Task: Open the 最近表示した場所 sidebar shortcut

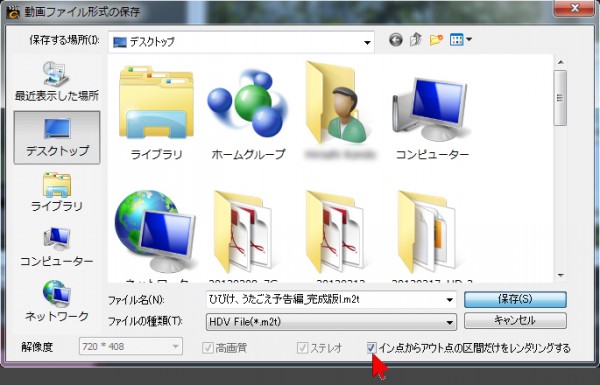Action: coord(57,81)
